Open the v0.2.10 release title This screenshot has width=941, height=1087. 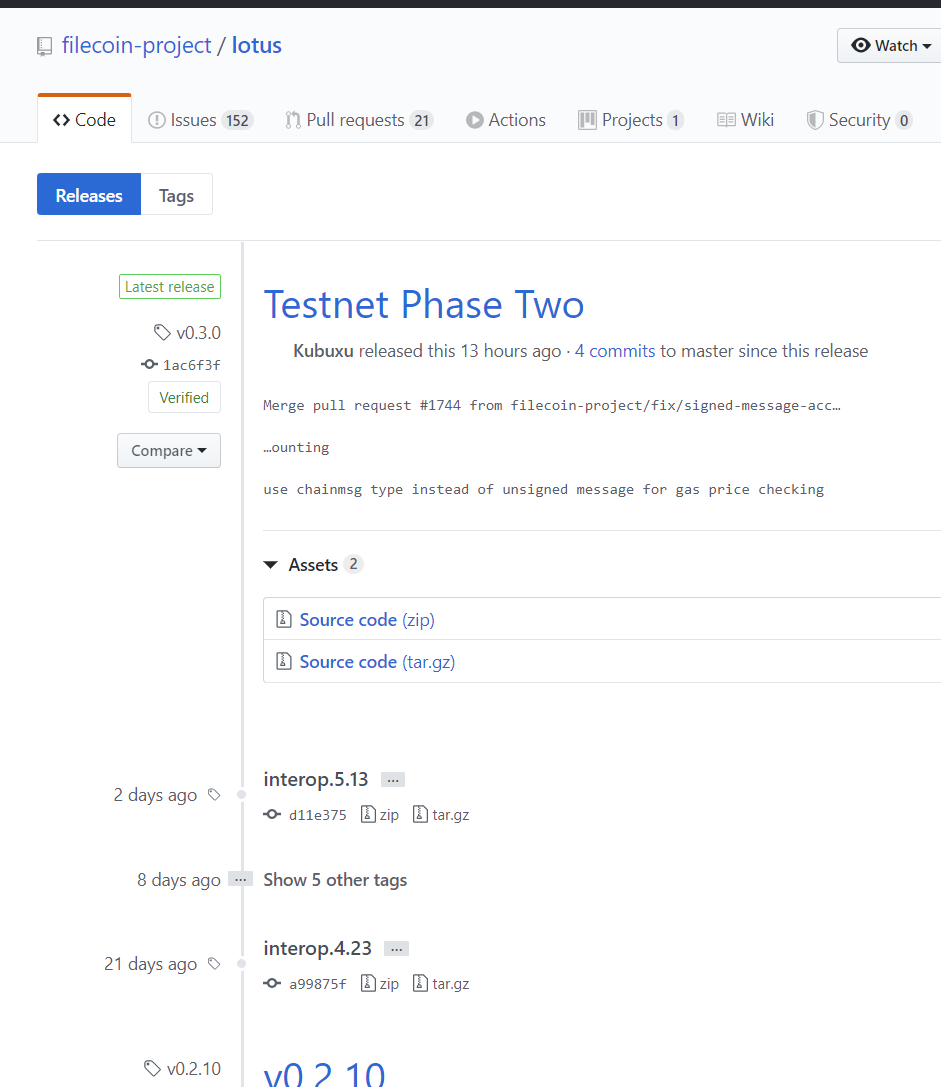tap(324, 1073)
